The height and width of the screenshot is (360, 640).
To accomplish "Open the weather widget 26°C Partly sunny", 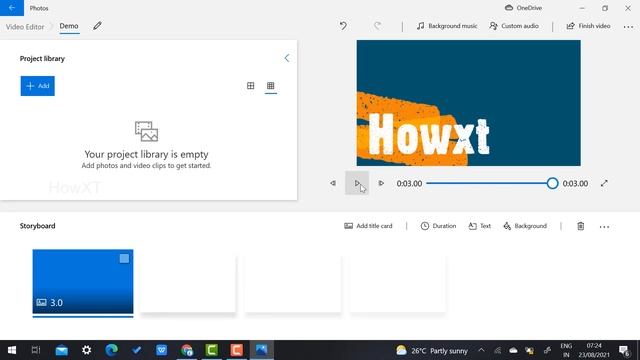I will point(431,351).
